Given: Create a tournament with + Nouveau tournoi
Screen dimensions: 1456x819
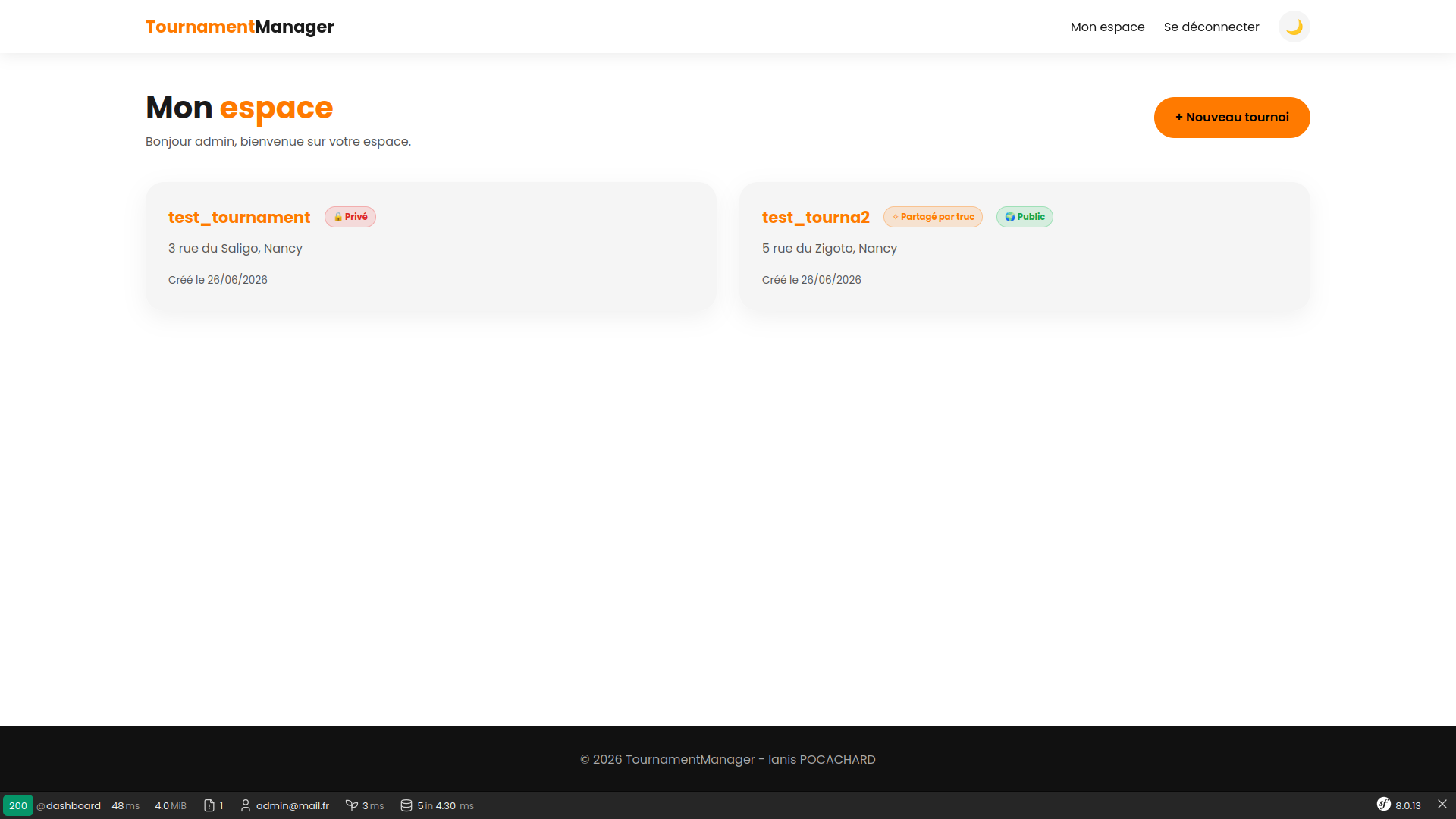Looking at the screenshot, I should [x=1232, y=118].
